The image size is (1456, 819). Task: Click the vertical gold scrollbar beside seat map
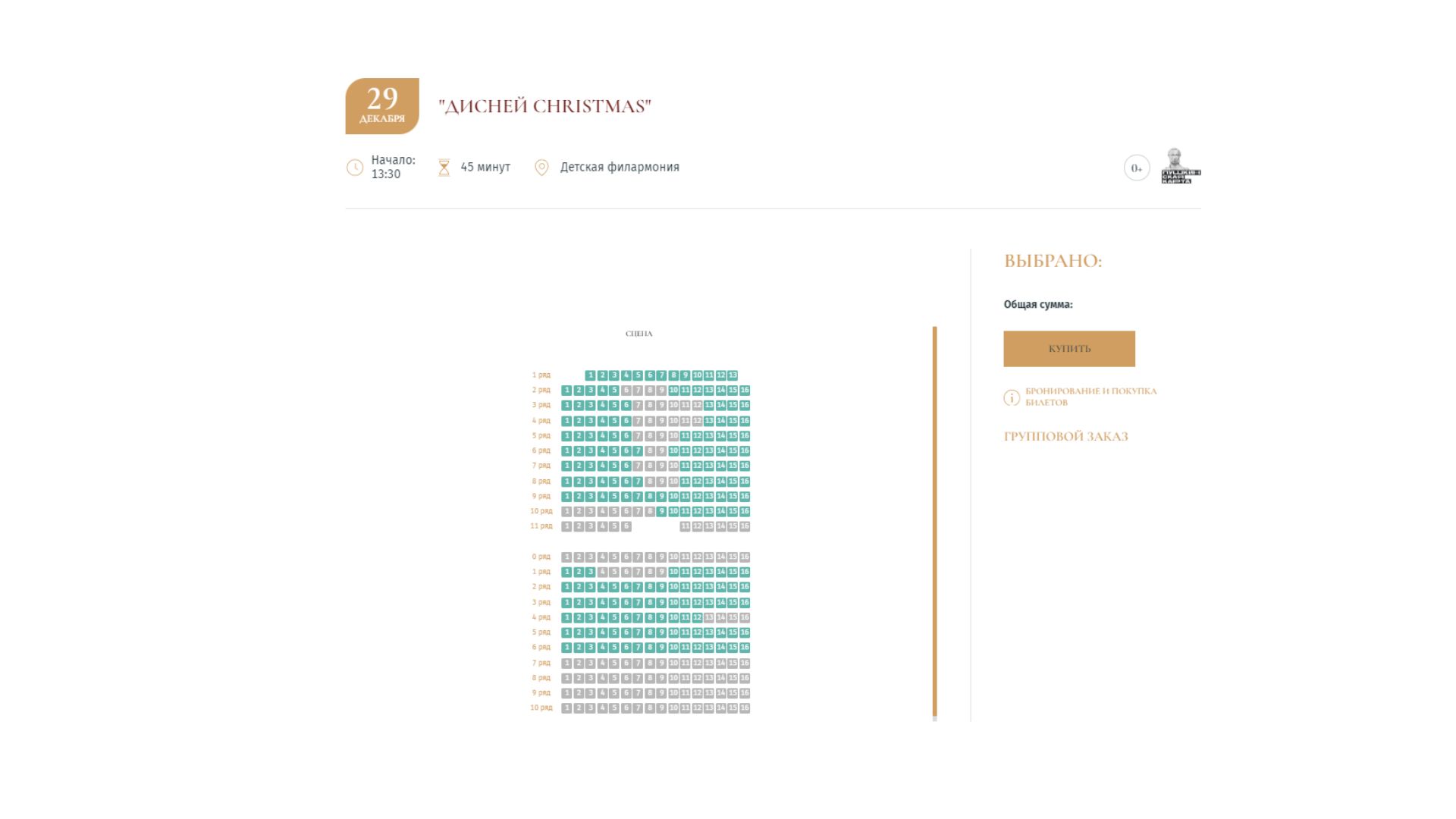(934, 522)
